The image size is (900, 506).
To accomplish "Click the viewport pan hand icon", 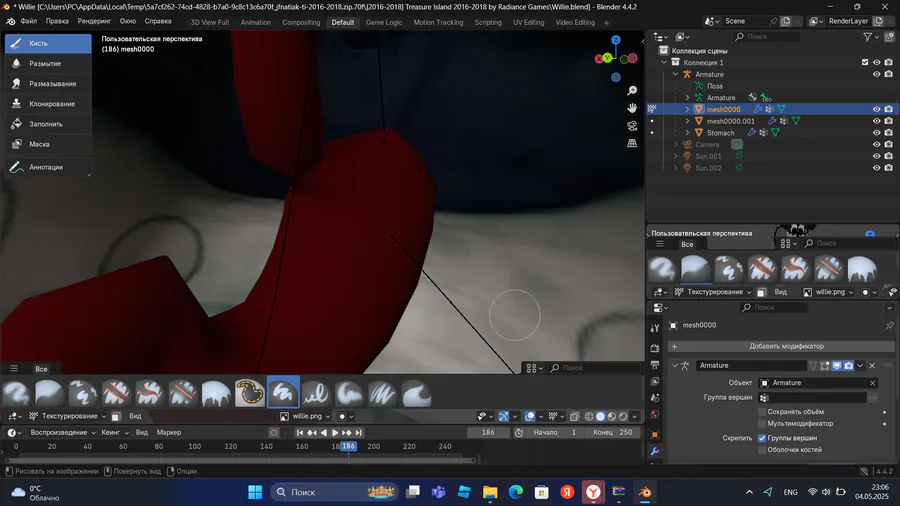I will tap(632, 108).
